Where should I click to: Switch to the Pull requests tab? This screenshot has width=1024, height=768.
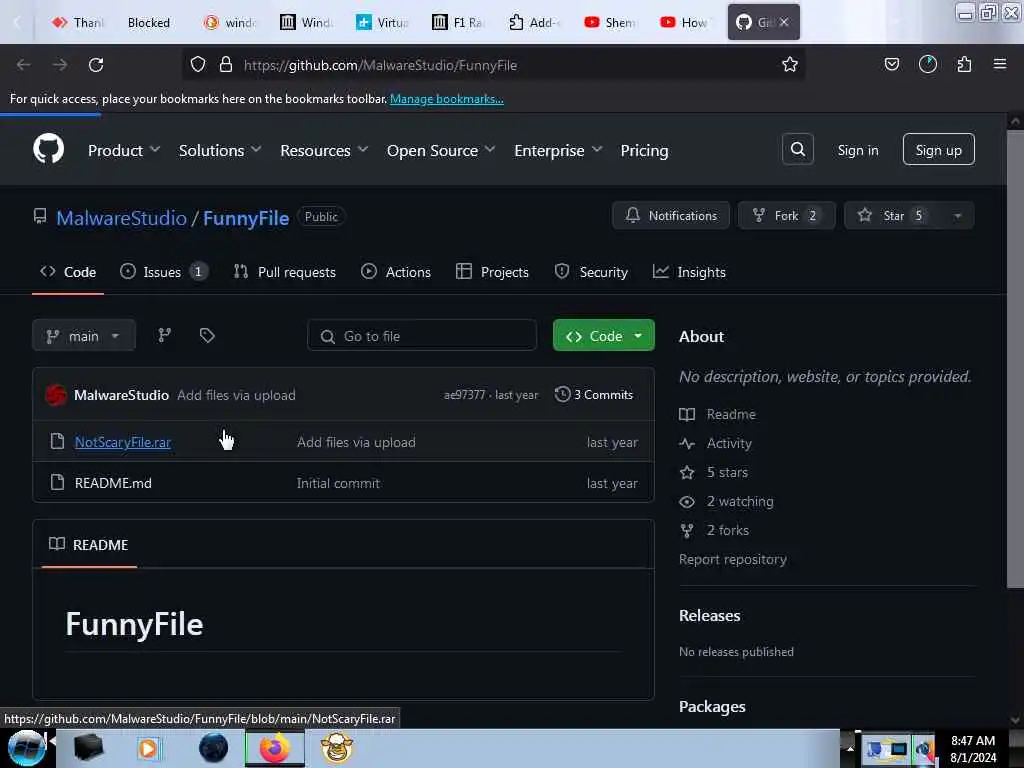click(285, 272)
